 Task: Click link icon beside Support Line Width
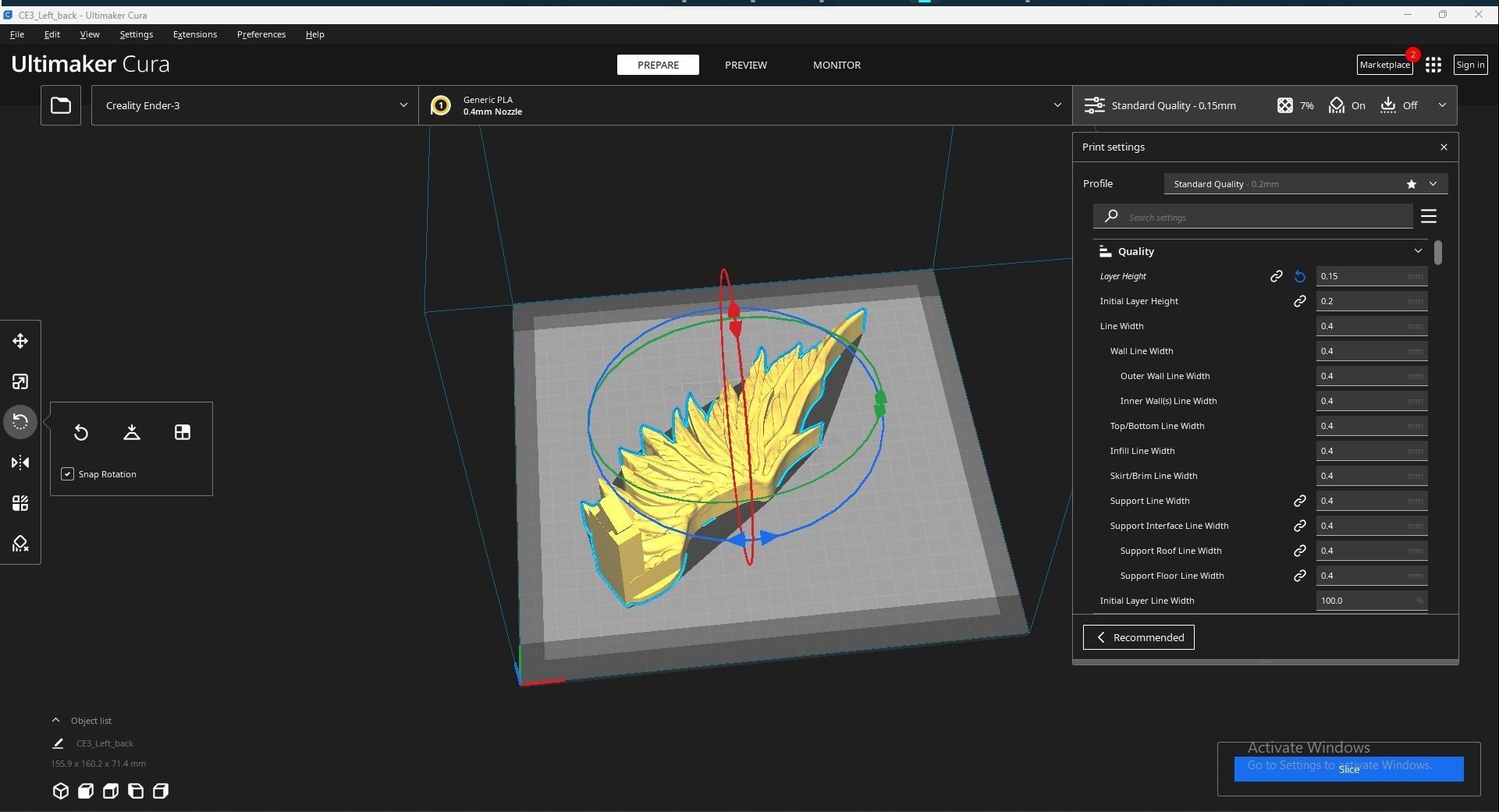coord(1300,501)
